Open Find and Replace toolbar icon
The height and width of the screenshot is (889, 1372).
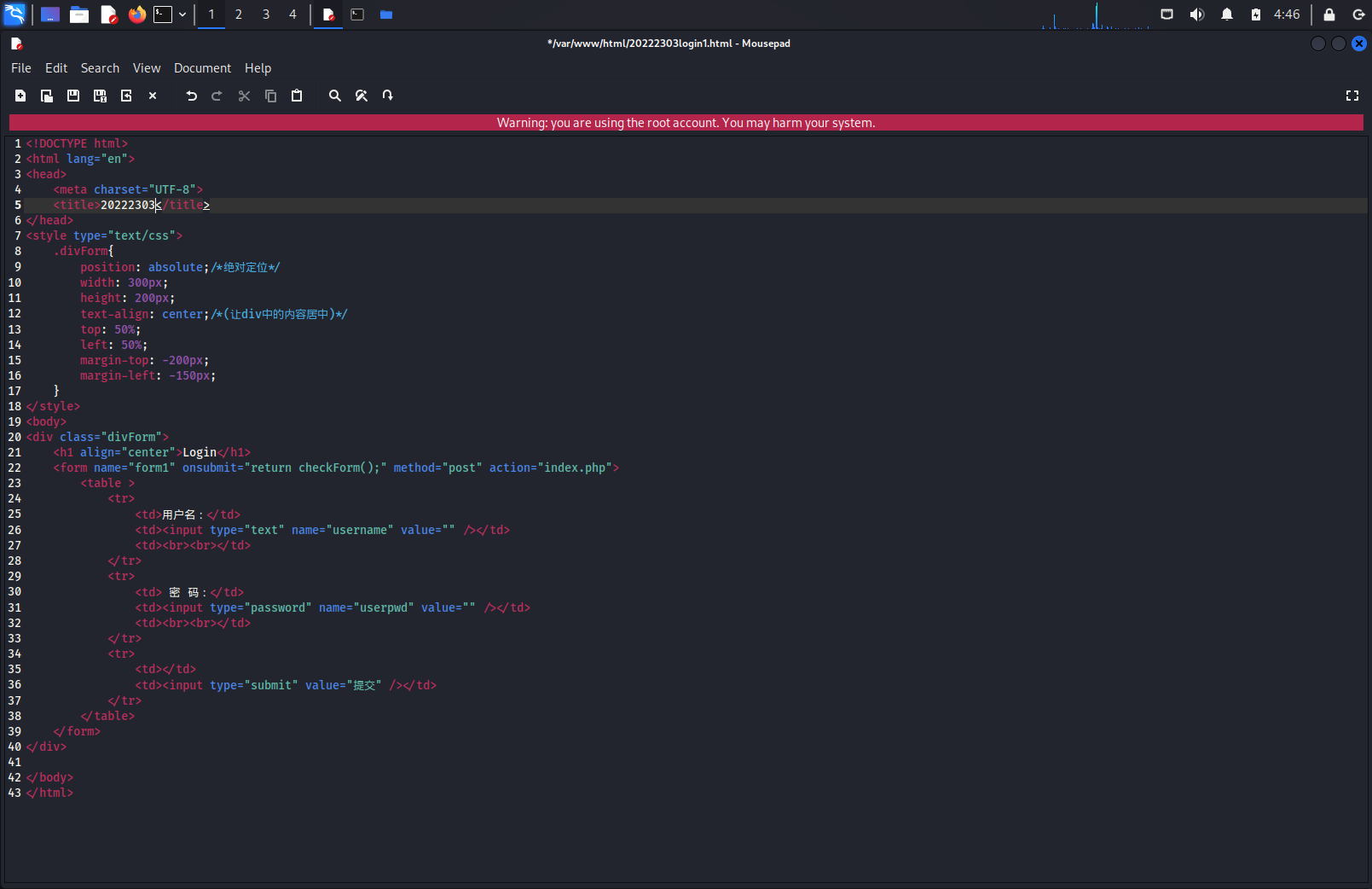[362, 96]
